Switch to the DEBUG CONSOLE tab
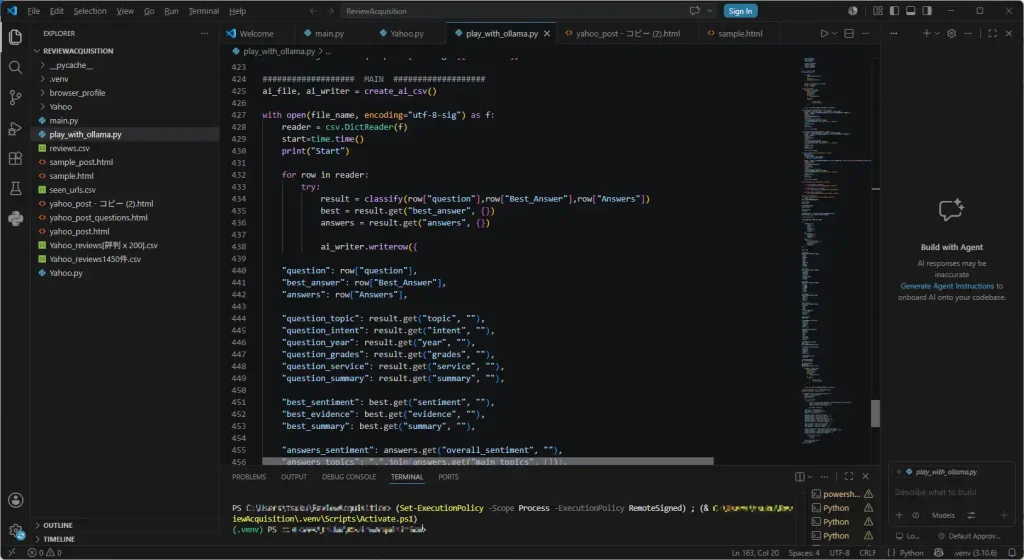Image resolution: width=1024 pixels, height=560 pixels. click(x=349, y=477)
